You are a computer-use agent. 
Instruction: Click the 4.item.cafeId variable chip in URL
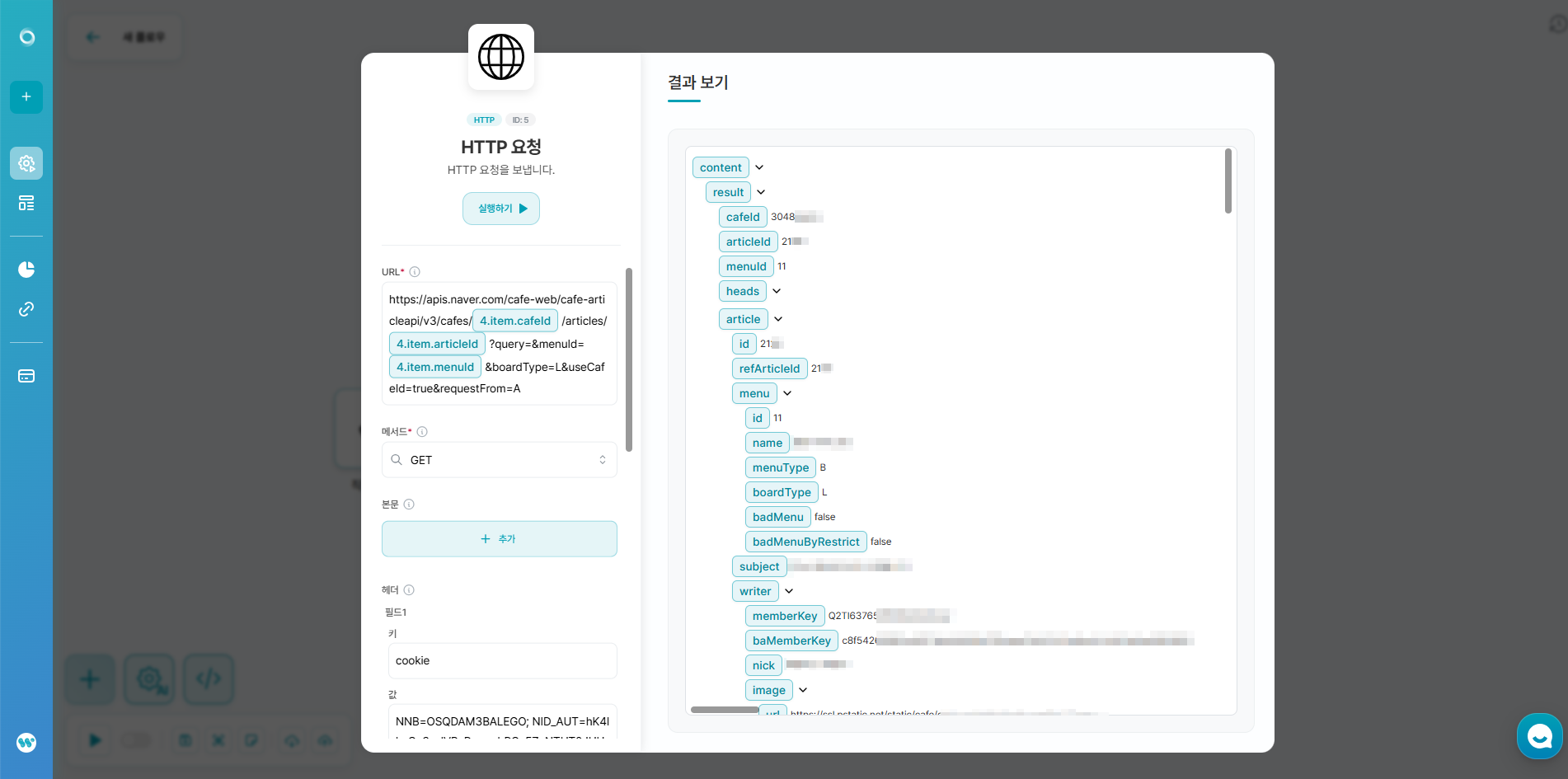(515, 321)
